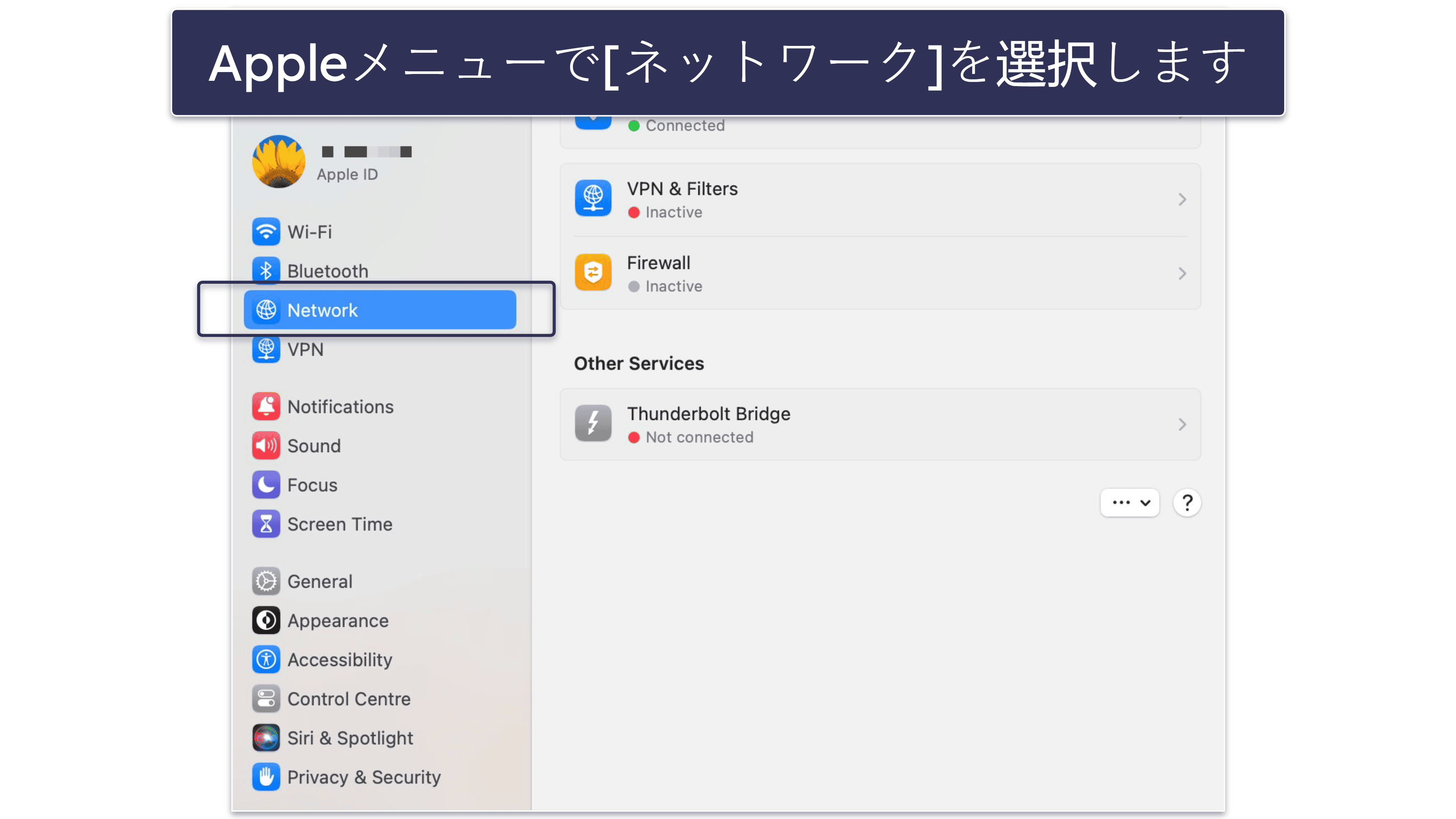
Task: Open Appearance settings
Action: click(380, 621)
